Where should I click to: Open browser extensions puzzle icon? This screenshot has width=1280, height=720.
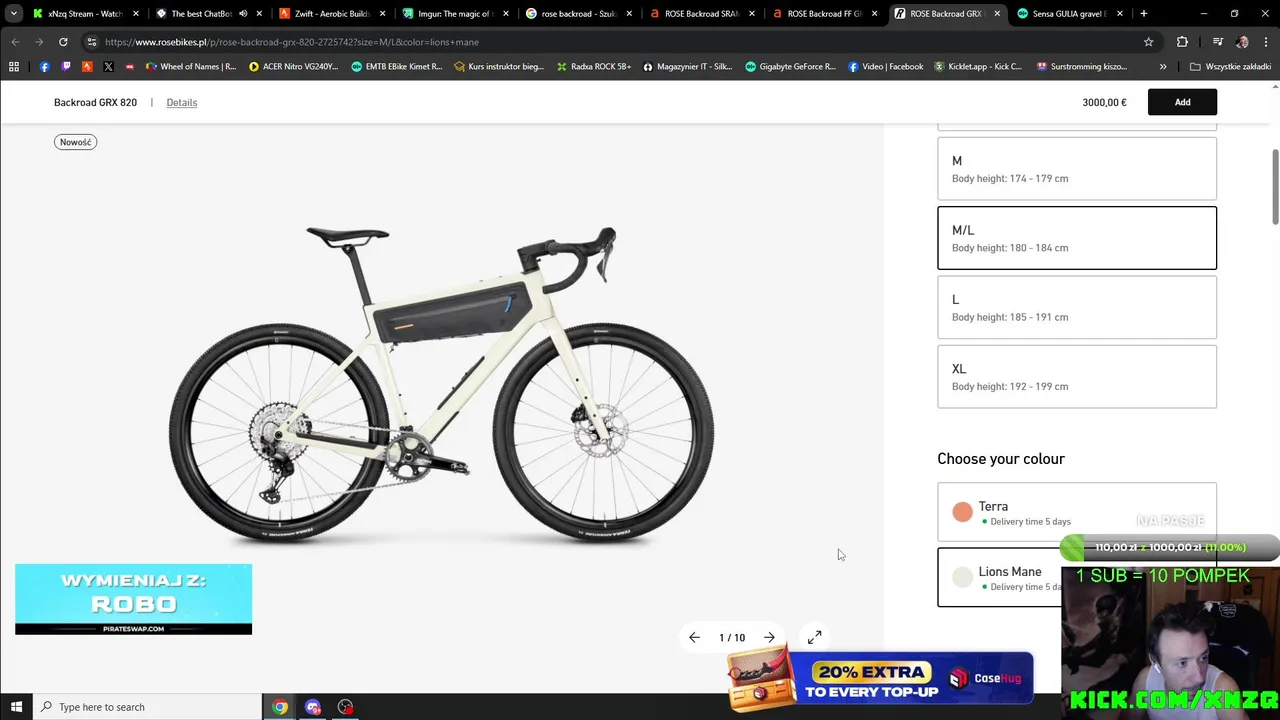coord(1182,42)
